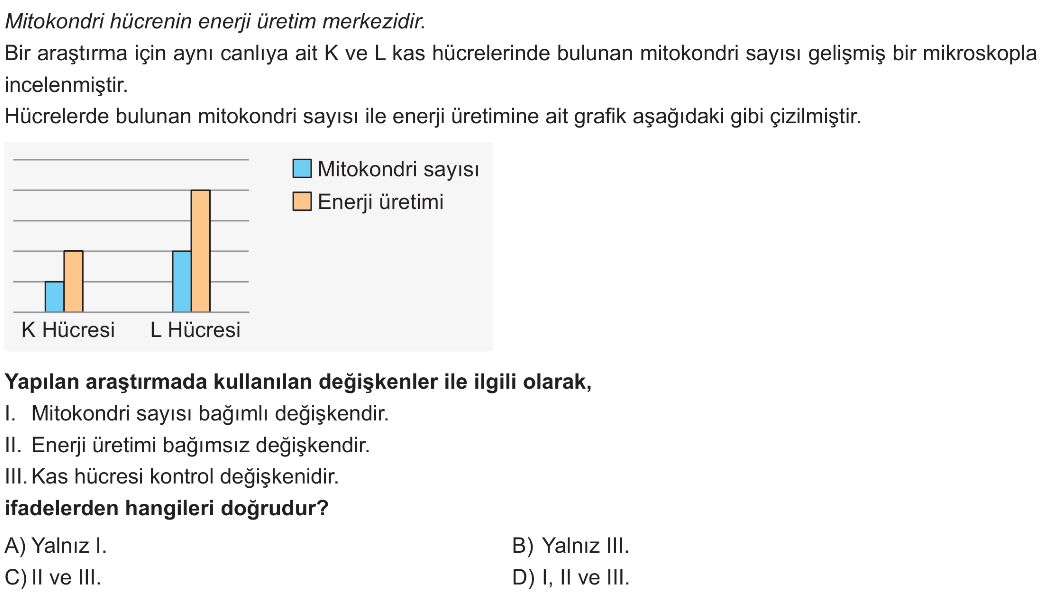Click statement III about Kas hücresi kontrol değişkeni

click(172, 477)
